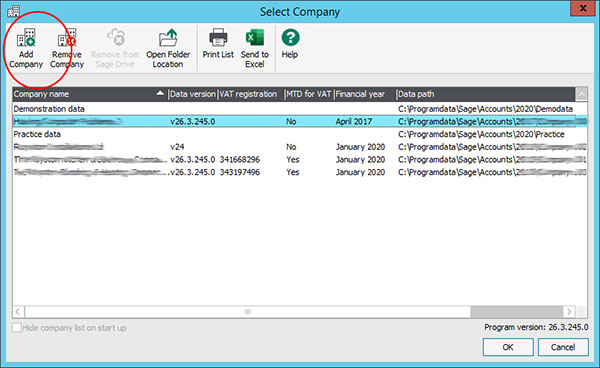Viewport: 600px width, 368px height.
Task: Click the Remove Company icon
Action: (67, 37)
